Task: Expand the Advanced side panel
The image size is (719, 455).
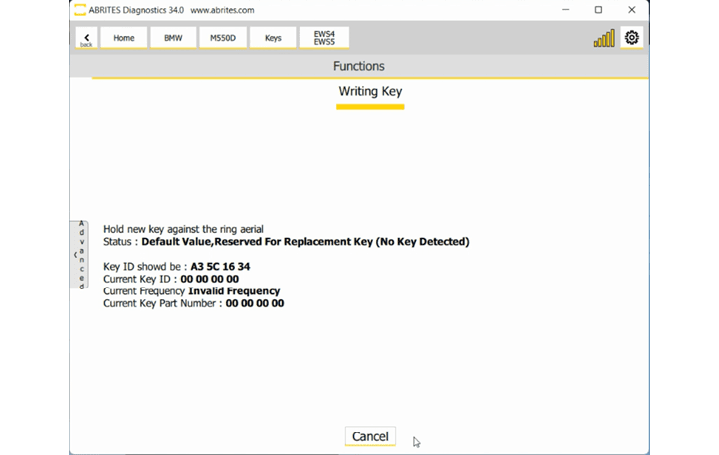Action: (x=80, y=255)
